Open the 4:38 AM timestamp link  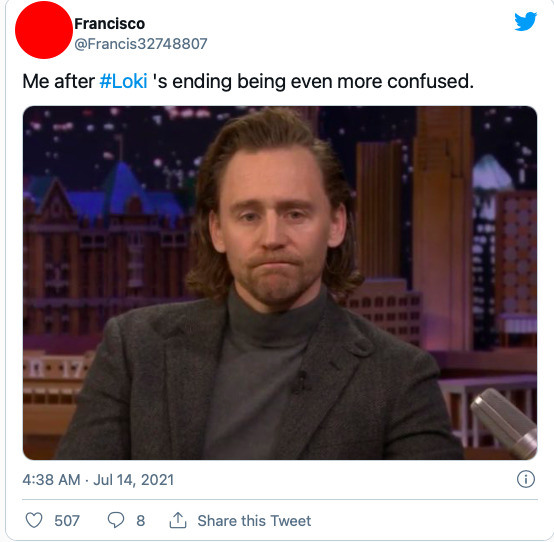(51, 480)
